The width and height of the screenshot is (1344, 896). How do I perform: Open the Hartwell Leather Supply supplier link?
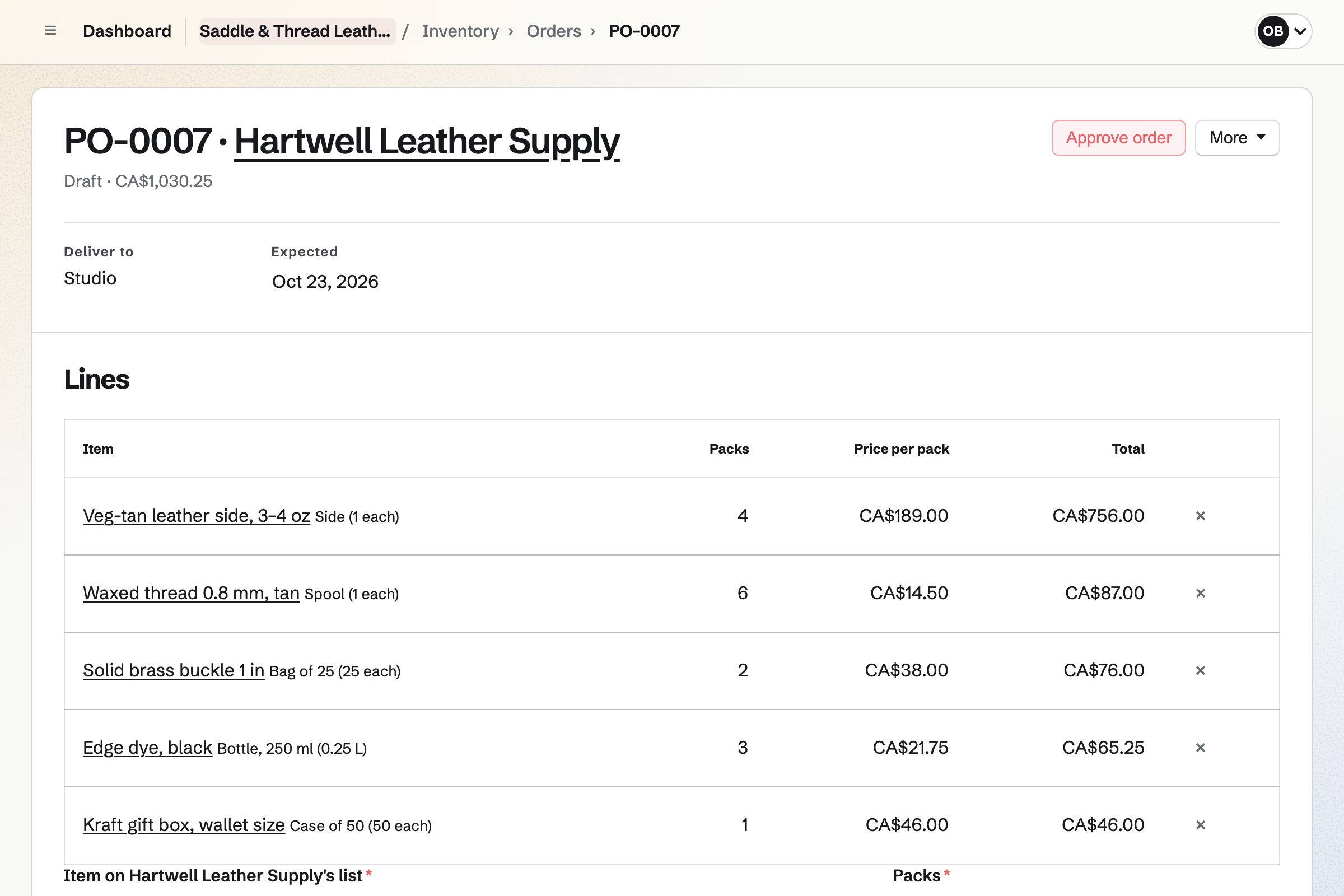coord(427,141)
